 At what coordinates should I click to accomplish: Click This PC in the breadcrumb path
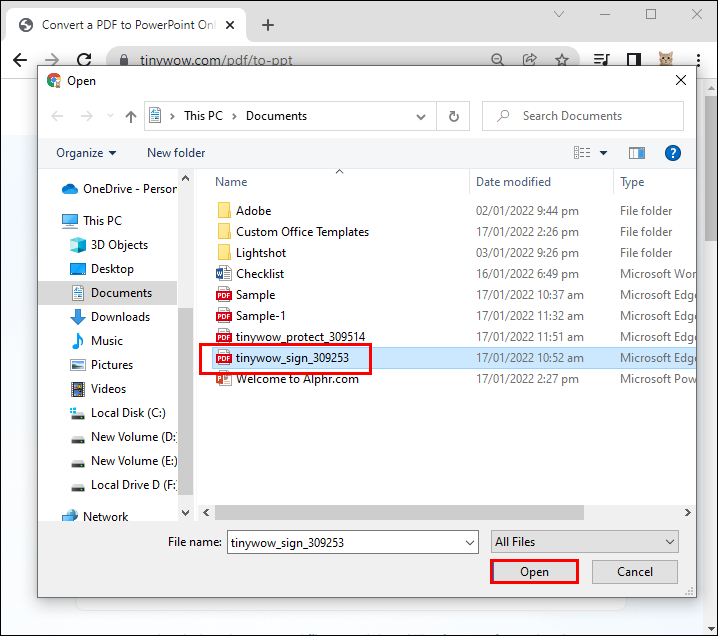[203, 116]
